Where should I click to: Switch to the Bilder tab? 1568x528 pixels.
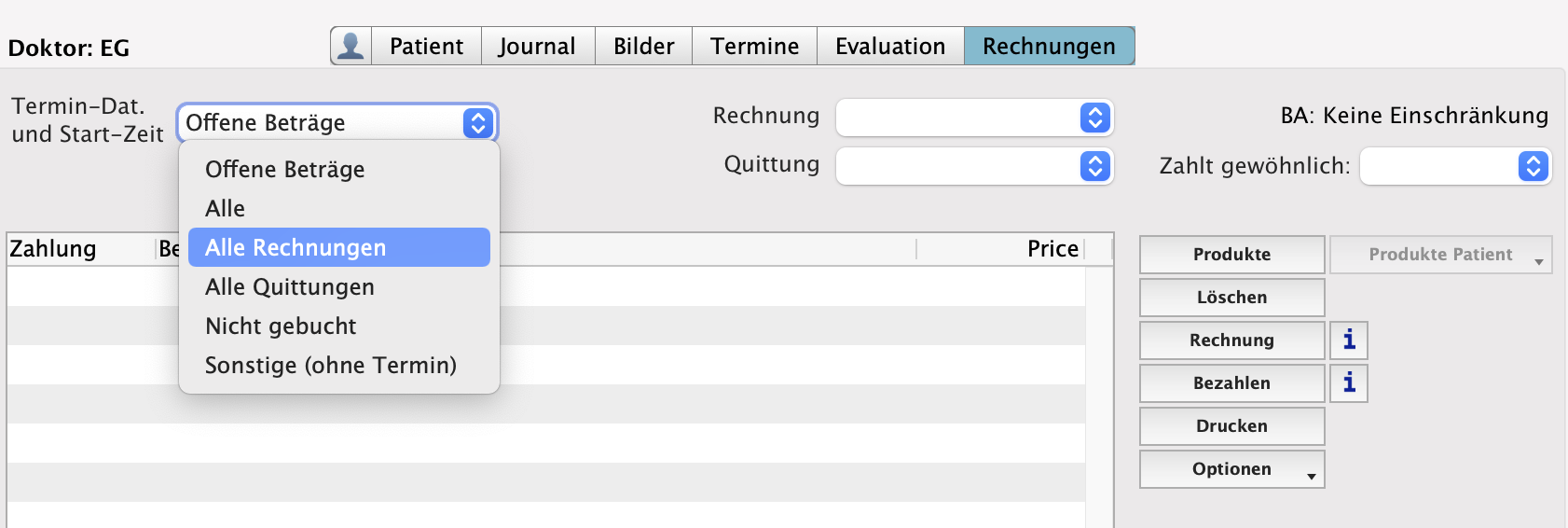click(643, 46)
